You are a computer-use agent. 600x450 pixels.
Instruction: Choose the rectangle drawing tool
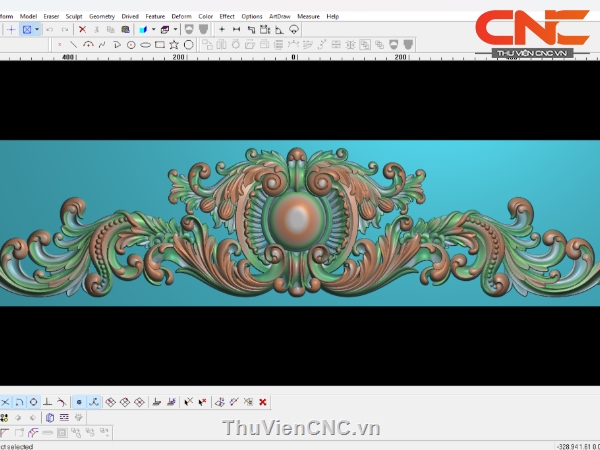(160, 45)
